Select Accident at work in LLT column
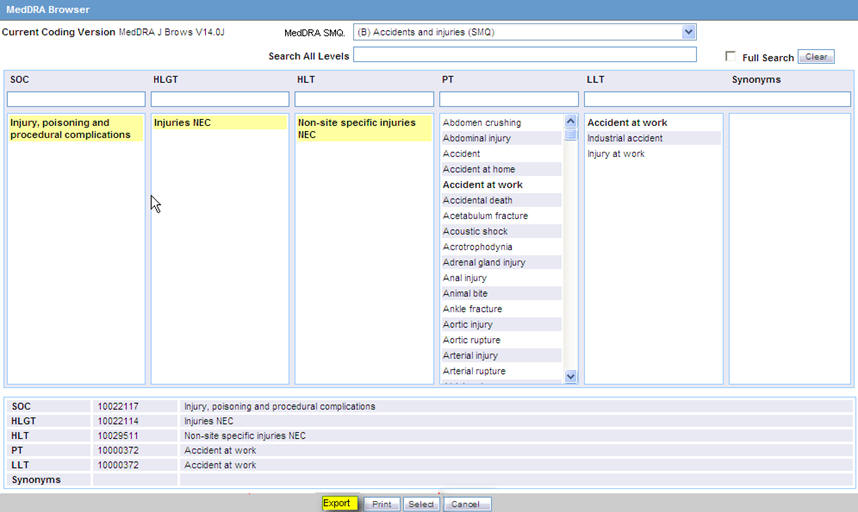858x512 pixels. pos(627,123)
